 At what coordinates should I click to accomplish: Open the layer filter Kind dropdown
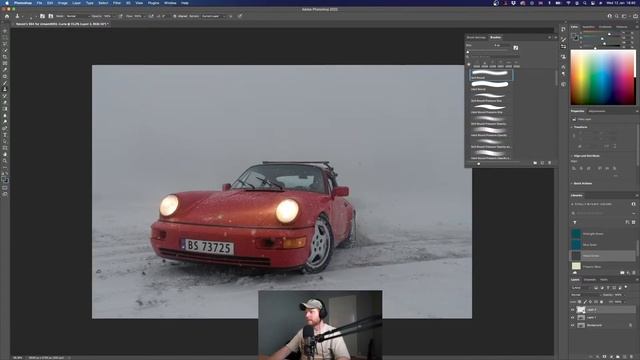(581, 287)
